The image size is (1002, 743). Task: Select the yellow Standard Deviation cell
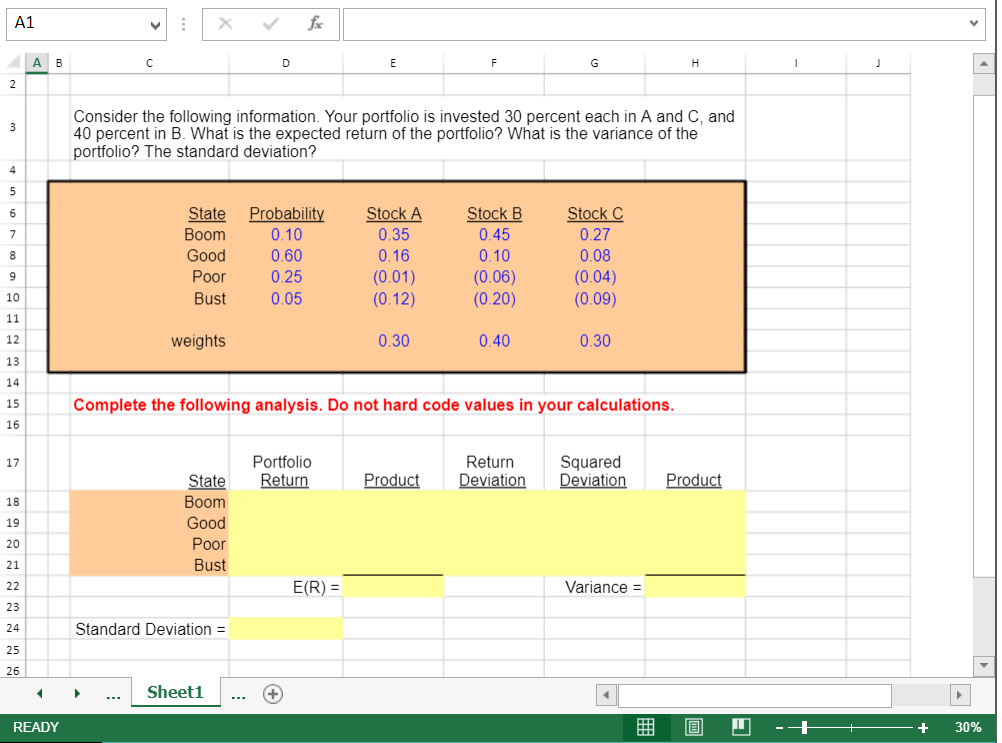[x=286, y=628]
